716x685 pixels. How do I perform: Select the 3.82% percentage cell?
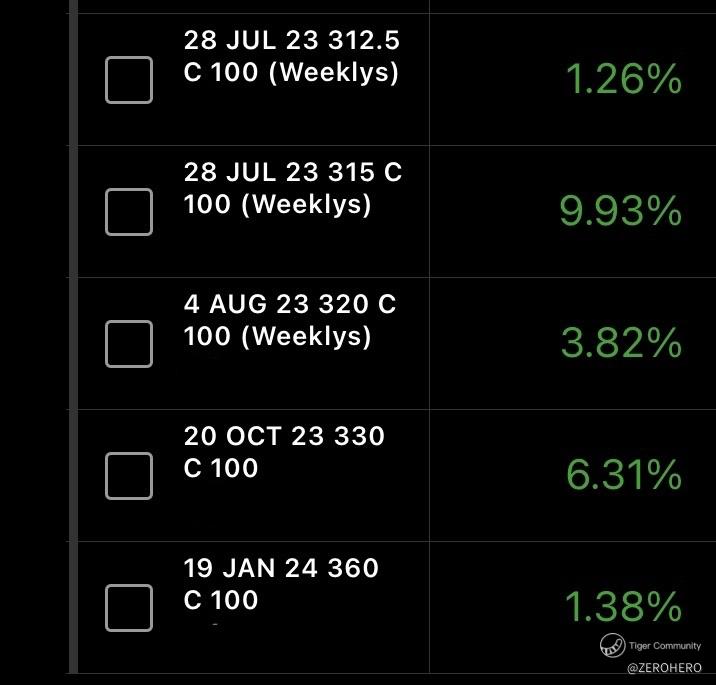[x=621, y=344]
